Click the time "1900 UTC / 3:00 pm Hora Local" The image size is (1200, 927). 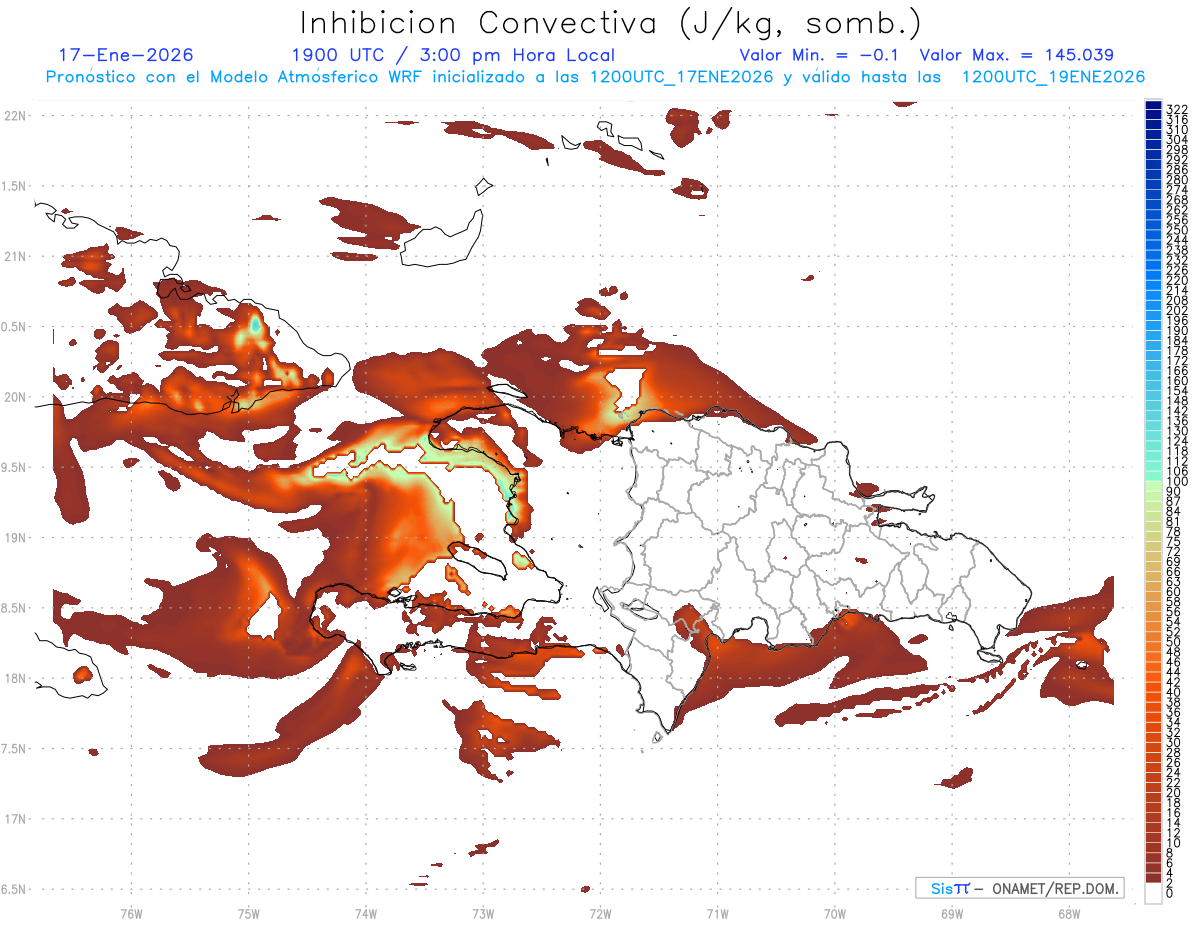(x=453, y=55)
